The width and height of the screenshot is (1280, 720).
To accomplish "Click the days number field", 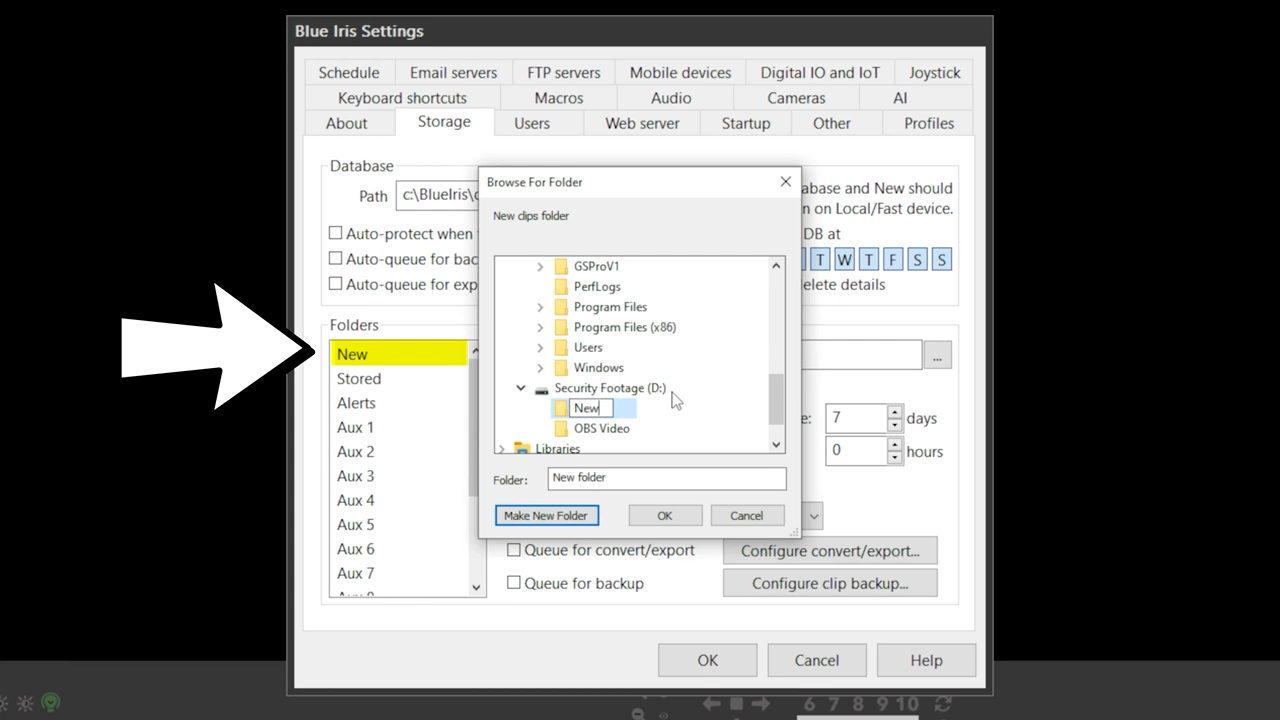I will [856, 418].
